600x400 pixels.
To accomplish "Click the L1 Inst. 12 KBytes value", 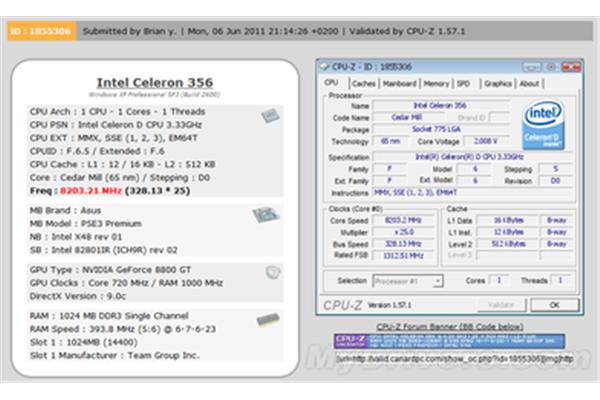I will click(507, 232).
